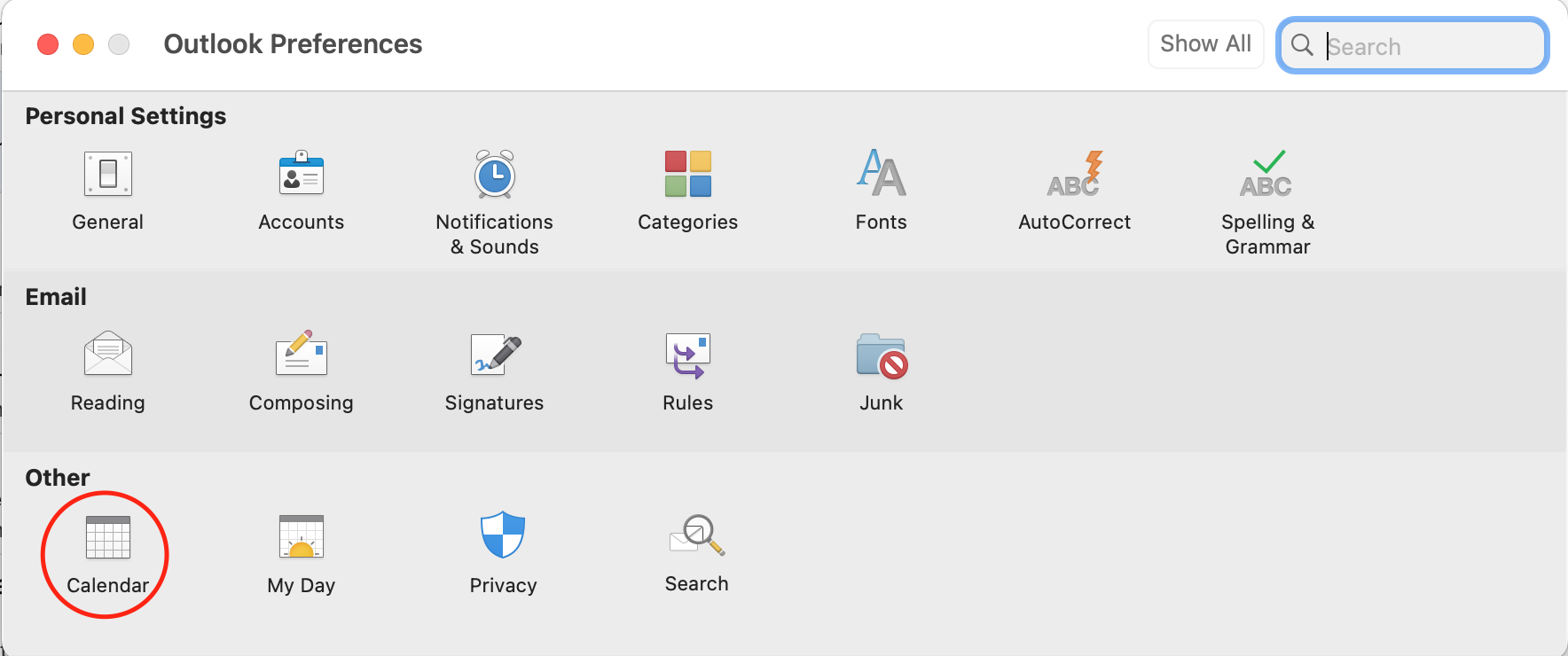Open Spelling & Grammar checkmark icon
Viewport: 1568px width, 656px height.
click(1266, 173)
